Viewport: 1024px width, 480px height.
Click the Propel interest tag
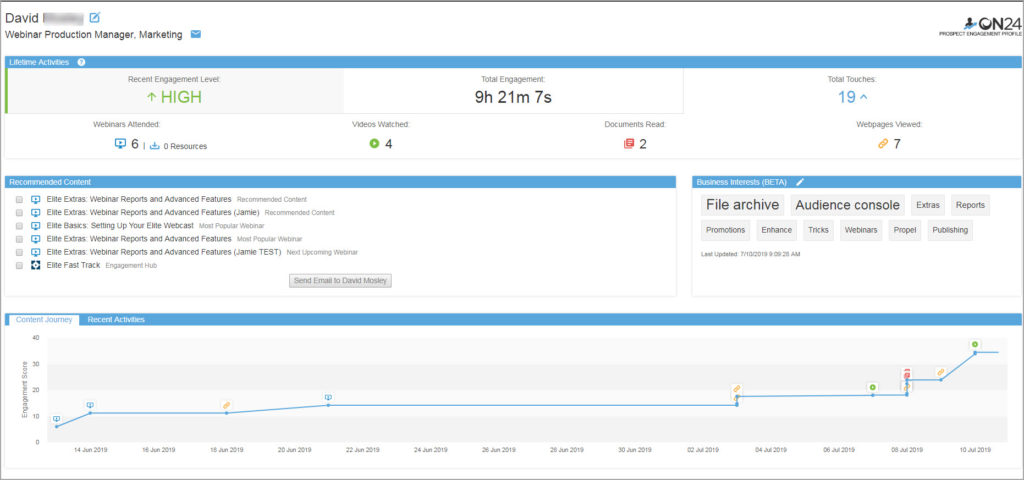coord(904,231)
